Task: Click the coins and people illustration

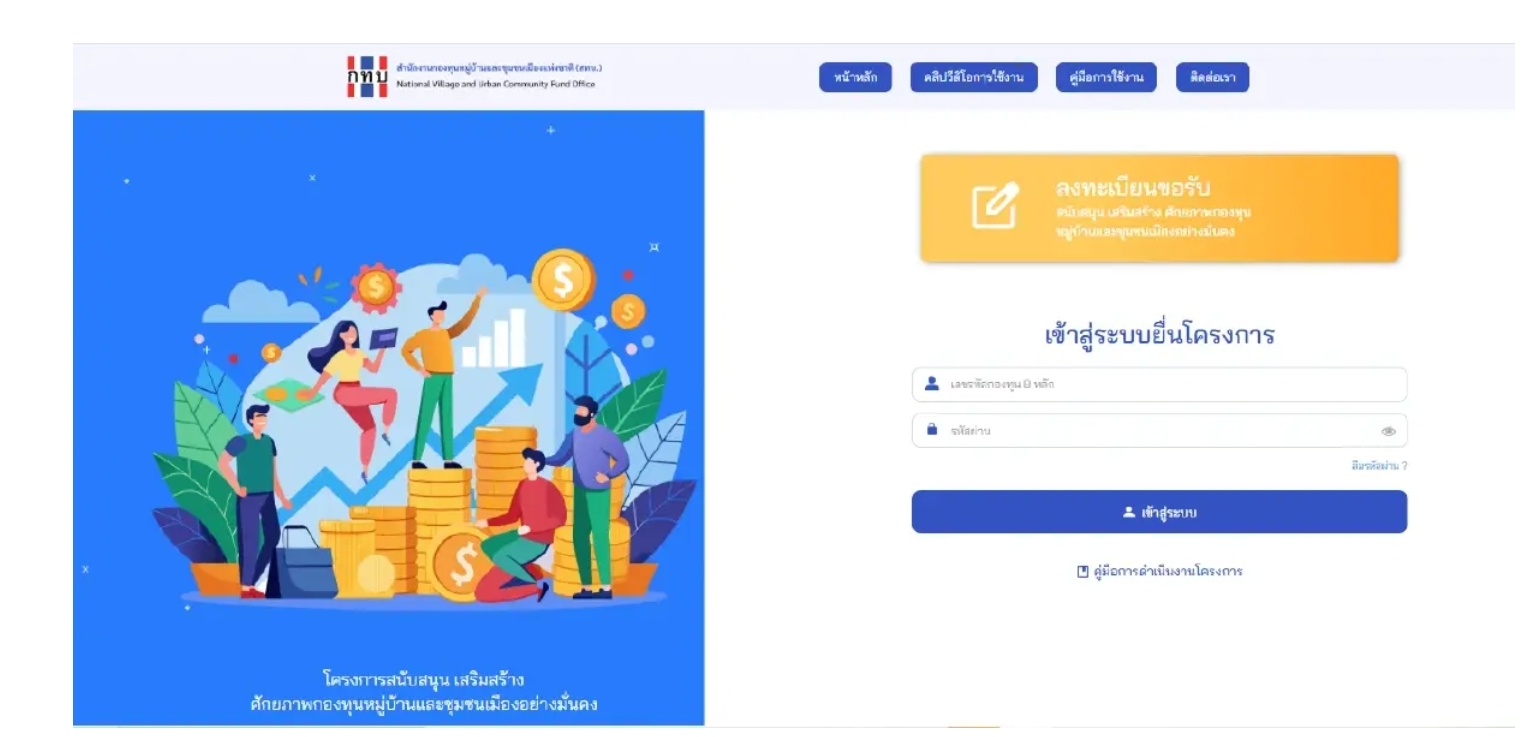Action: (x=420, y=430)
